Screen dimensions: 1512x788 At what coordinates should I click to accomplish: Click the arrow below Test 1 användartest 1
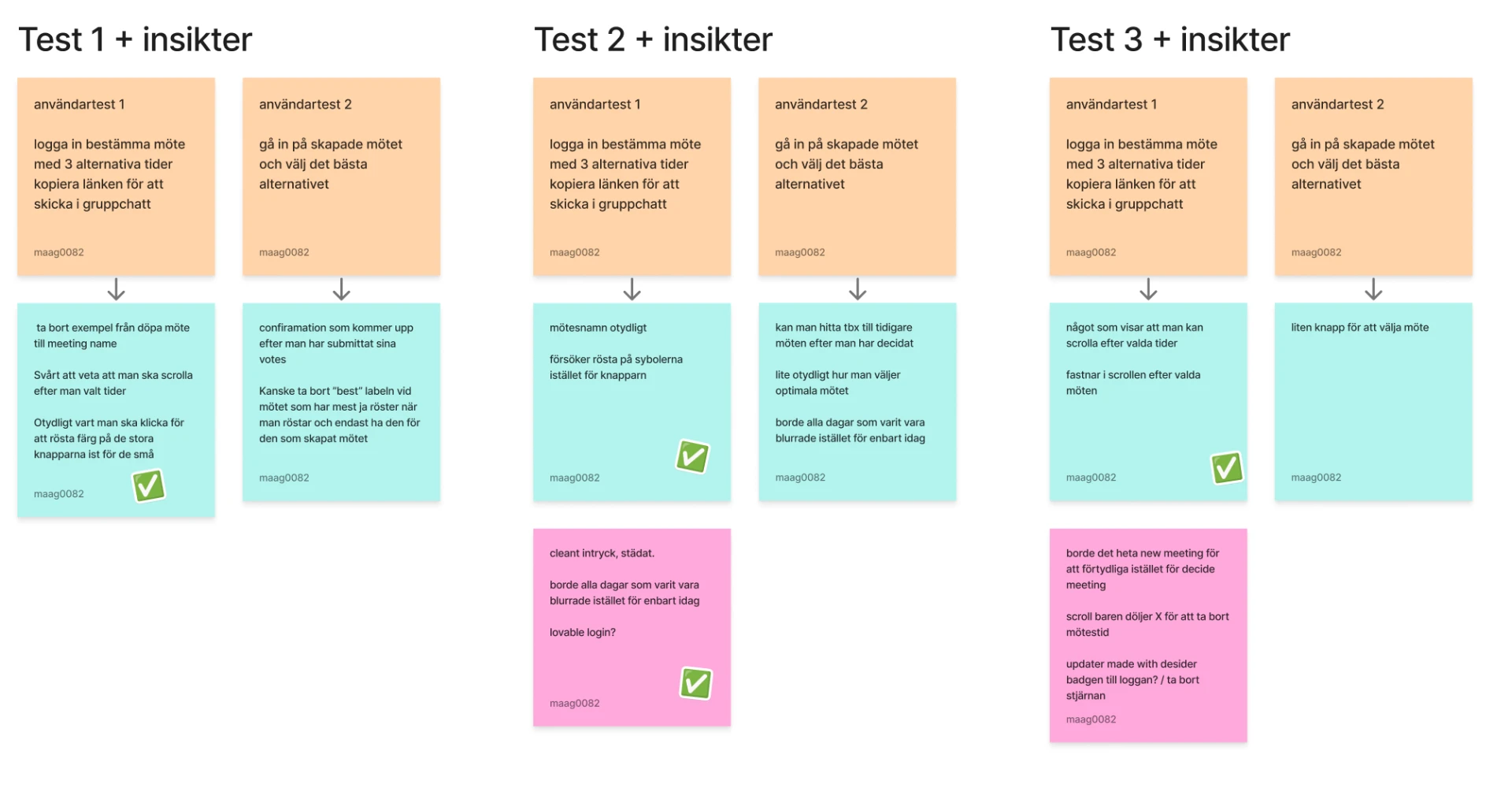point(116,289)
